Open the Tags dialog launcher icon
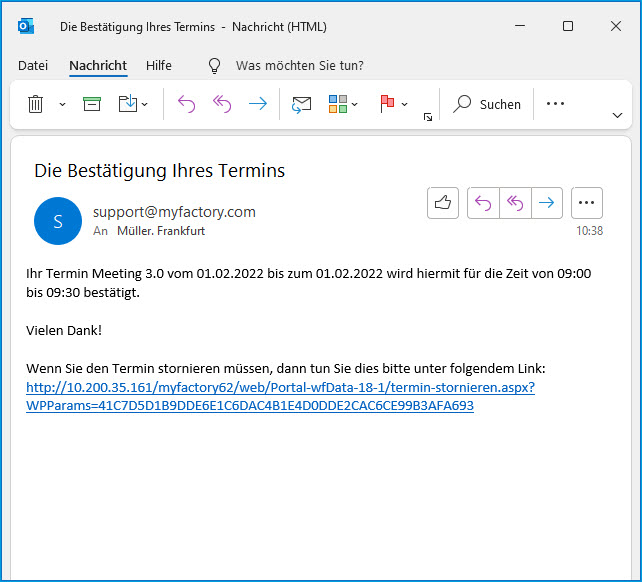This screenshot has height=582, width=642. [428, 118]
